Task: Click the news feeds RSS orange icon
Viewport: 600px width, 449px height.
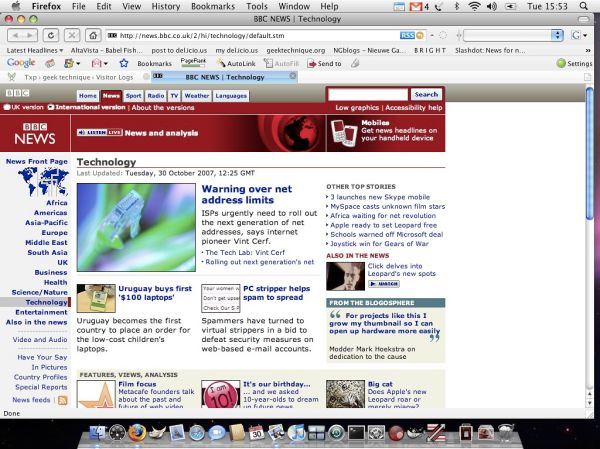Action: pyautogui.click(x=62, y=400)
